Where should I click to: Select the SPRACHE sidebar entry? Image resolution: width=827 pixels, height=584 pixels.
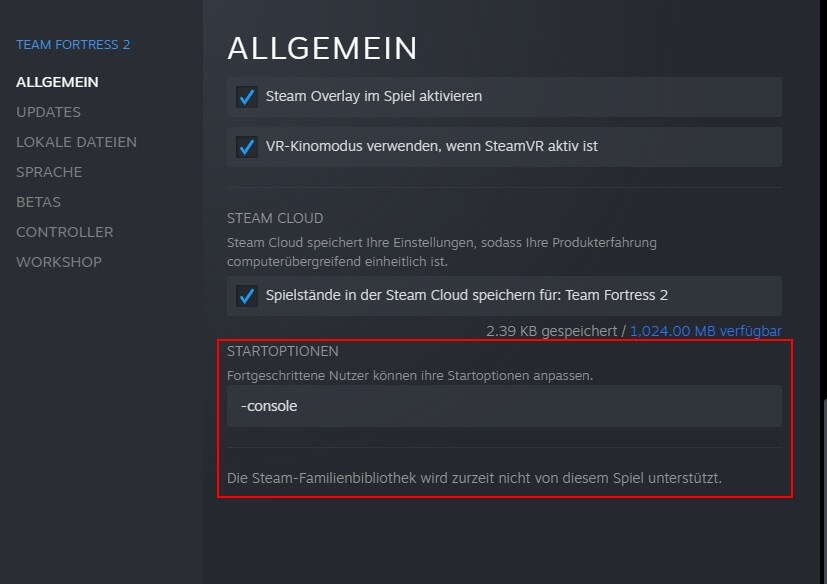(x=49, y=173)
